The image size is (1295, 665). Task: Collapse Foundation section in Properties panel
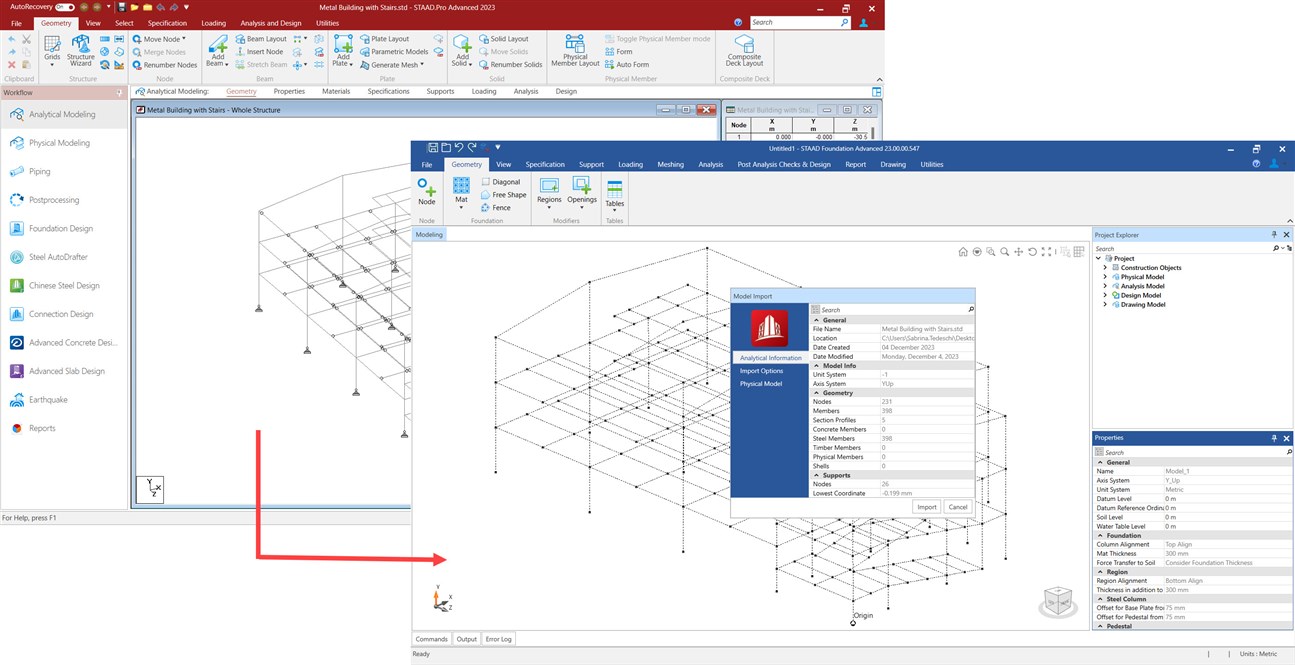click(1100, 535)
